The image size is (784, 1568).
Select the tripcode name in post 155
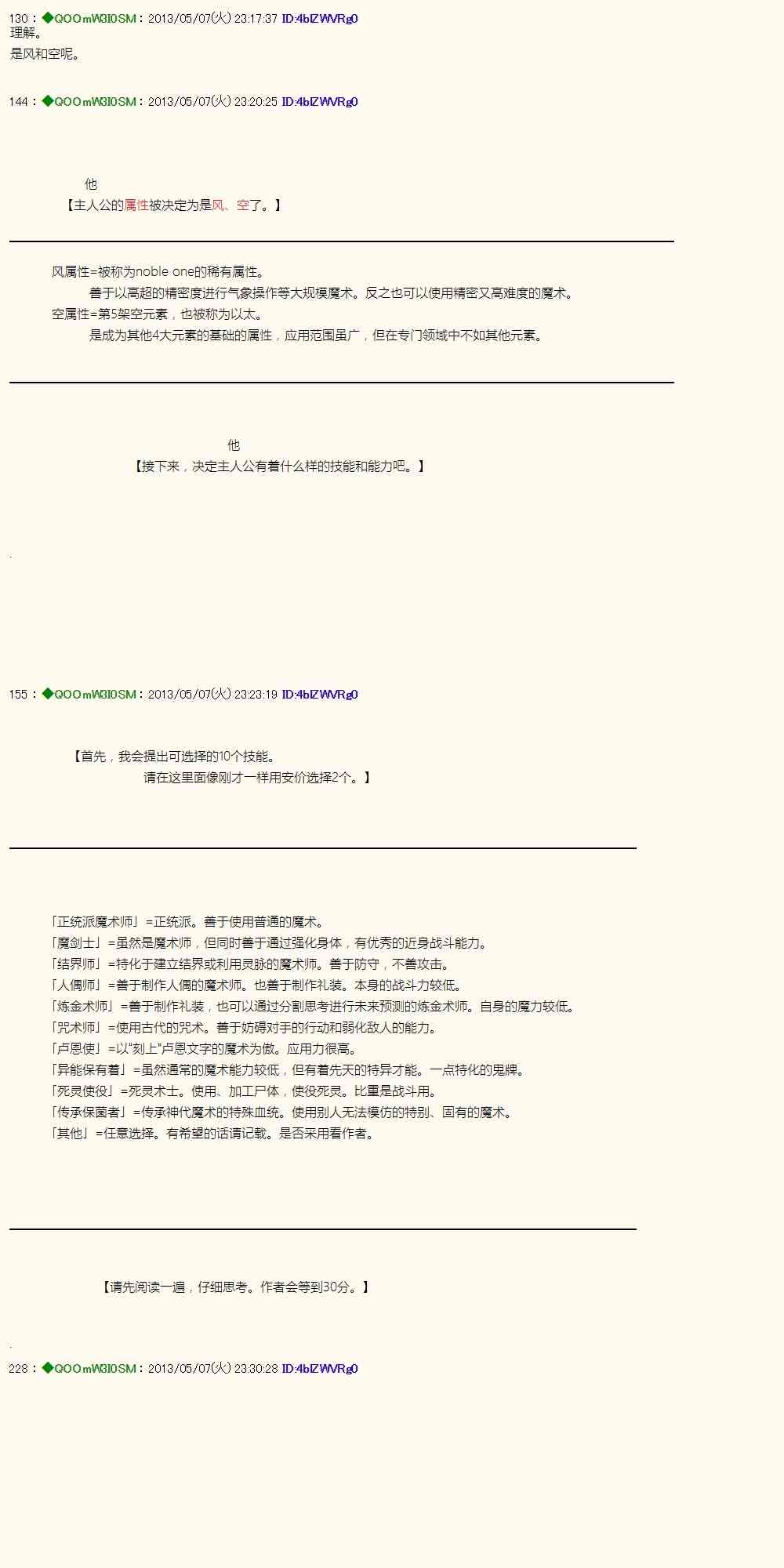(x=89, y=694)
